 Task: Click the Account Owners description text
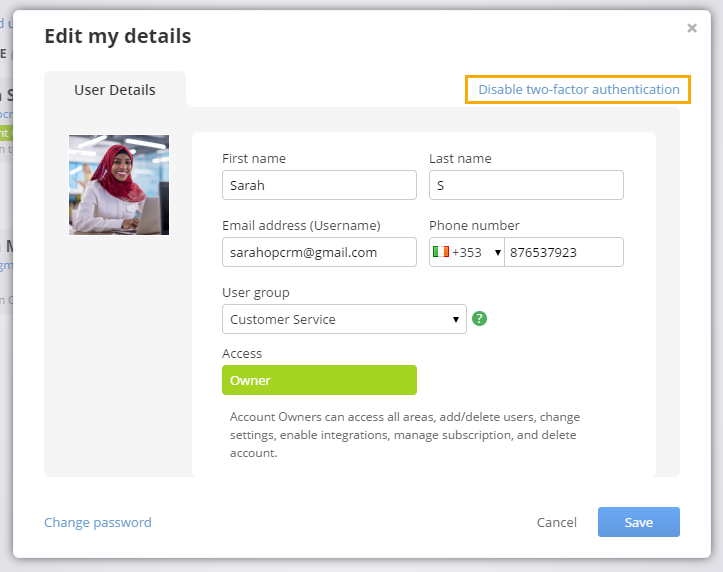tap(405, 435)
